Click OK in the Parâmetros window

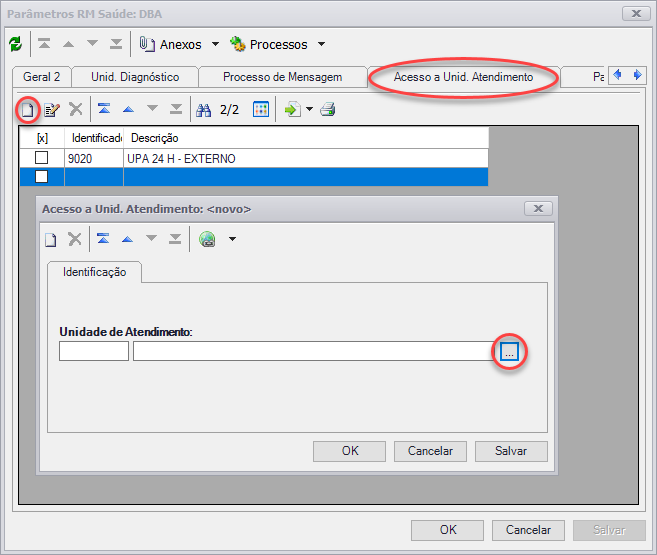pyautogui.click(x=447, y=530)
